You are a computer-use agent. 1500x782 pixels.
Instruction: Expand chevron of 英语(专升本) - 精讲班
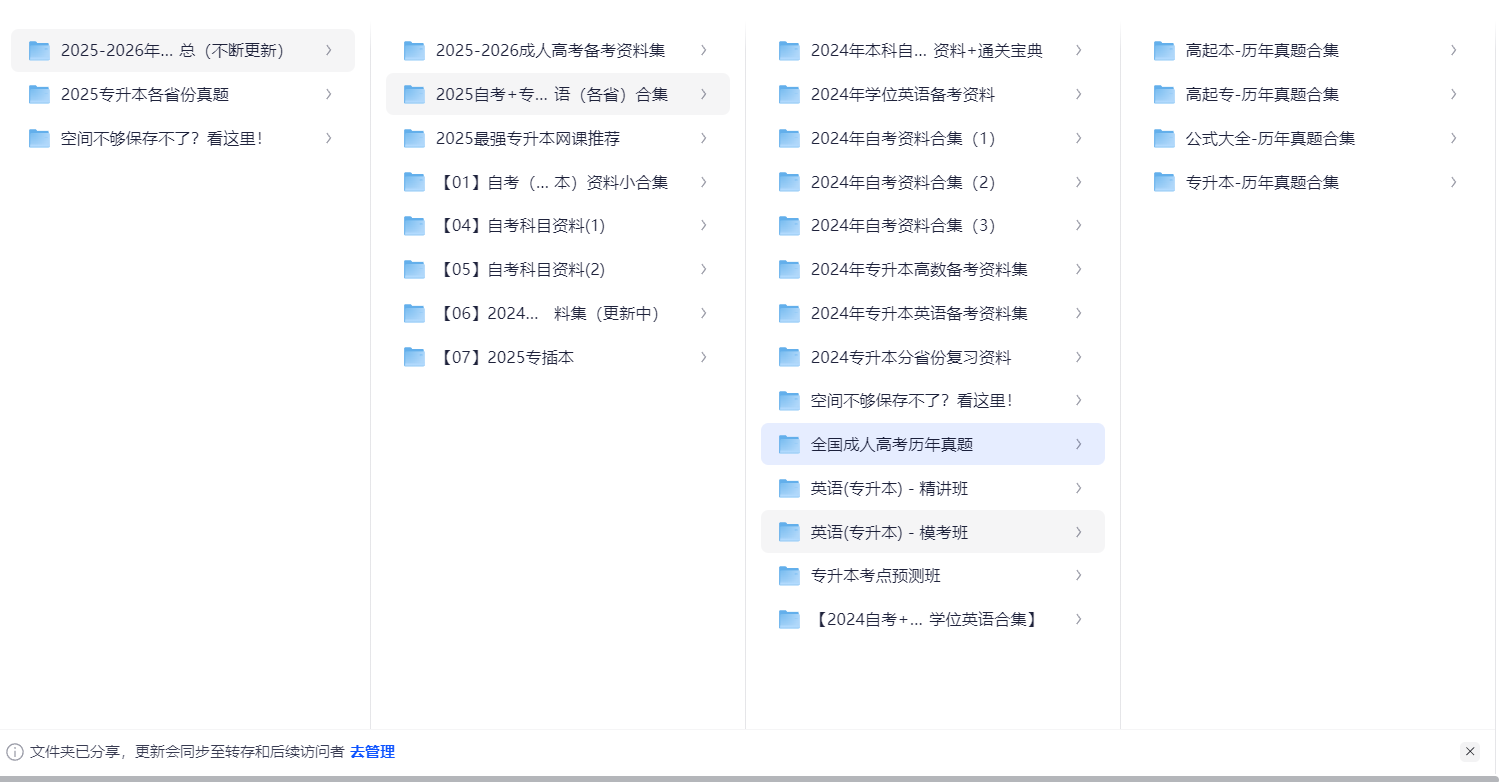click(x=1078, y=488)
